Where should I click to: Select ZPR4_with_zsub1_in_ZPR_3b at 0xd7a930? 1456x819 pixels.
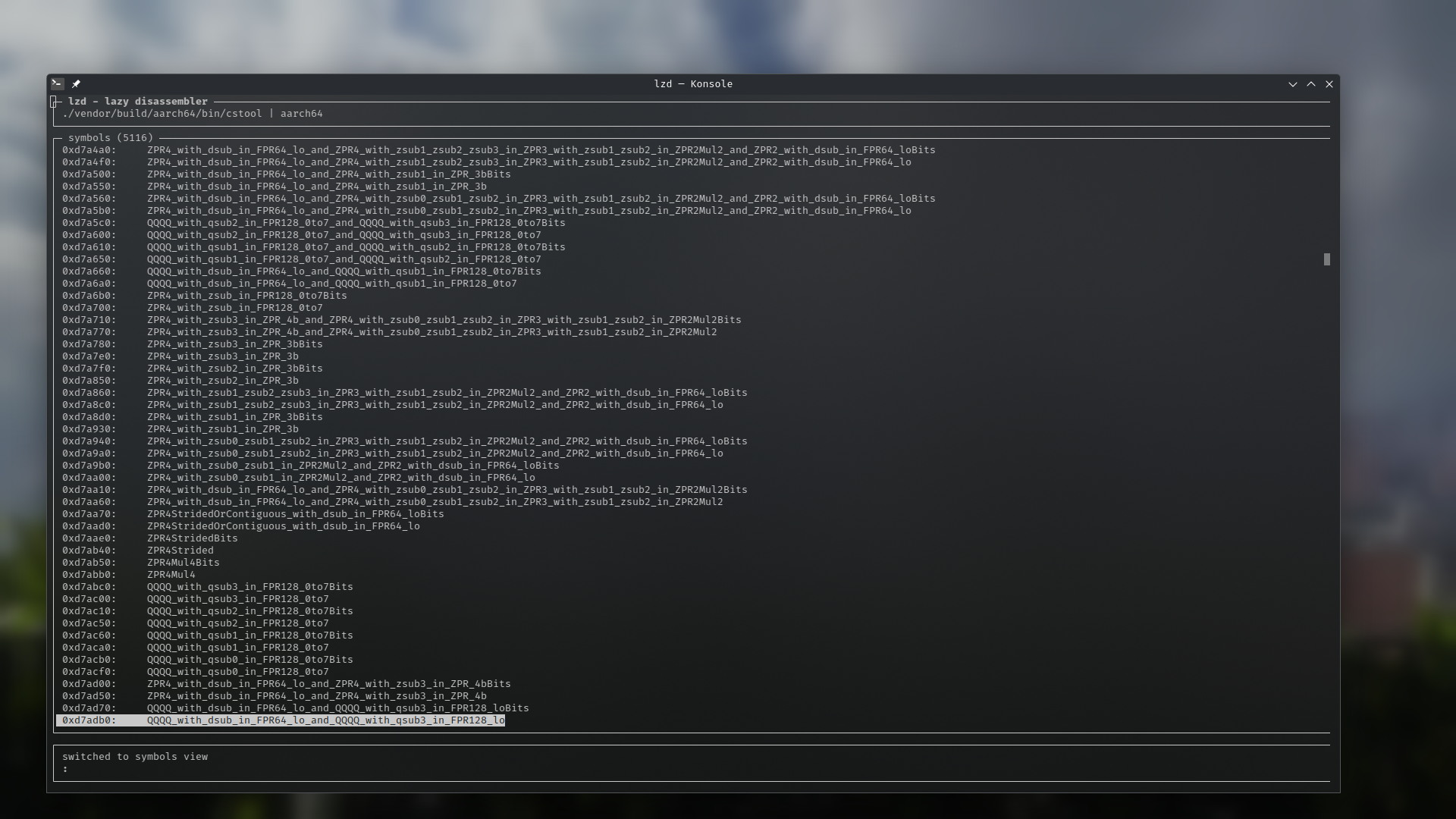(222, 429)
